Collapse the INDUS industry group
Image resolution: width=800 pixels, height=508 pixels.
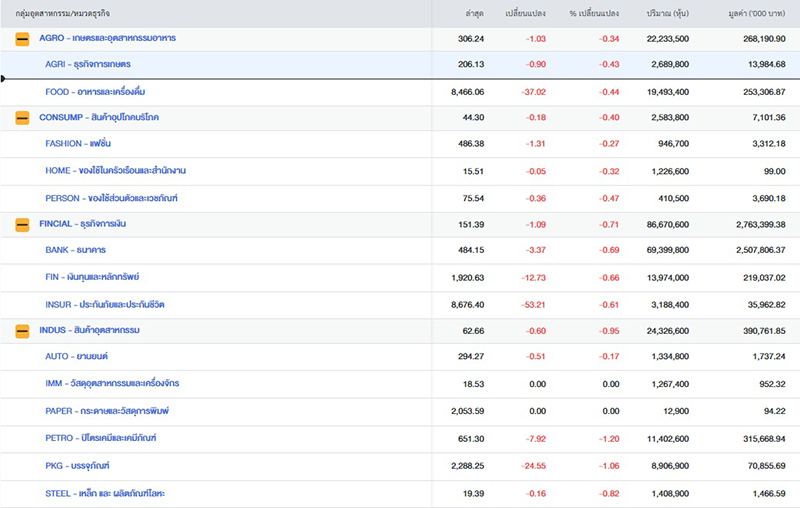tap(22, 330)
